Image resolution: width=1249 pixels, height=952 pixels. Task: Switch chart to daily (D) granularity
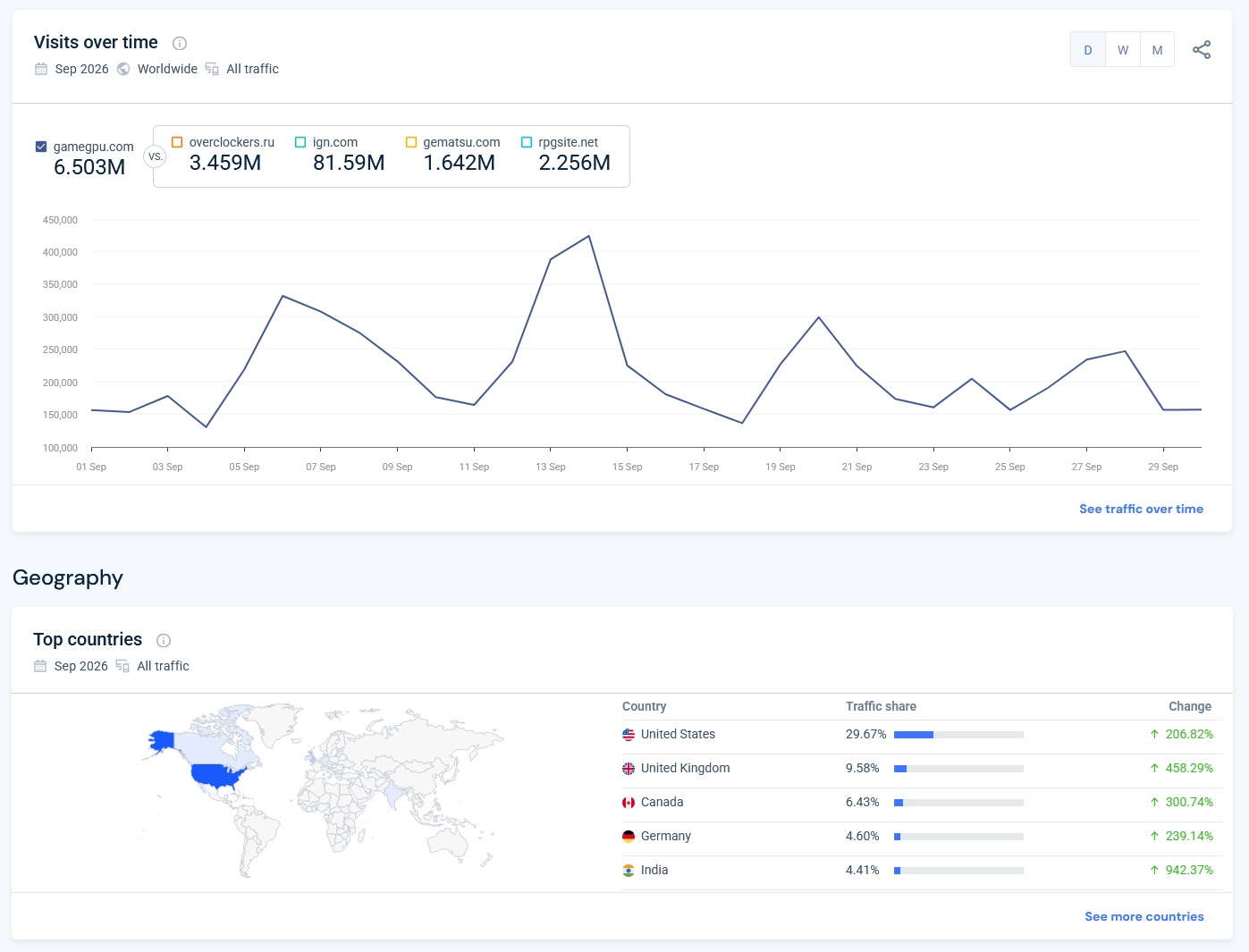point(1088,50)
